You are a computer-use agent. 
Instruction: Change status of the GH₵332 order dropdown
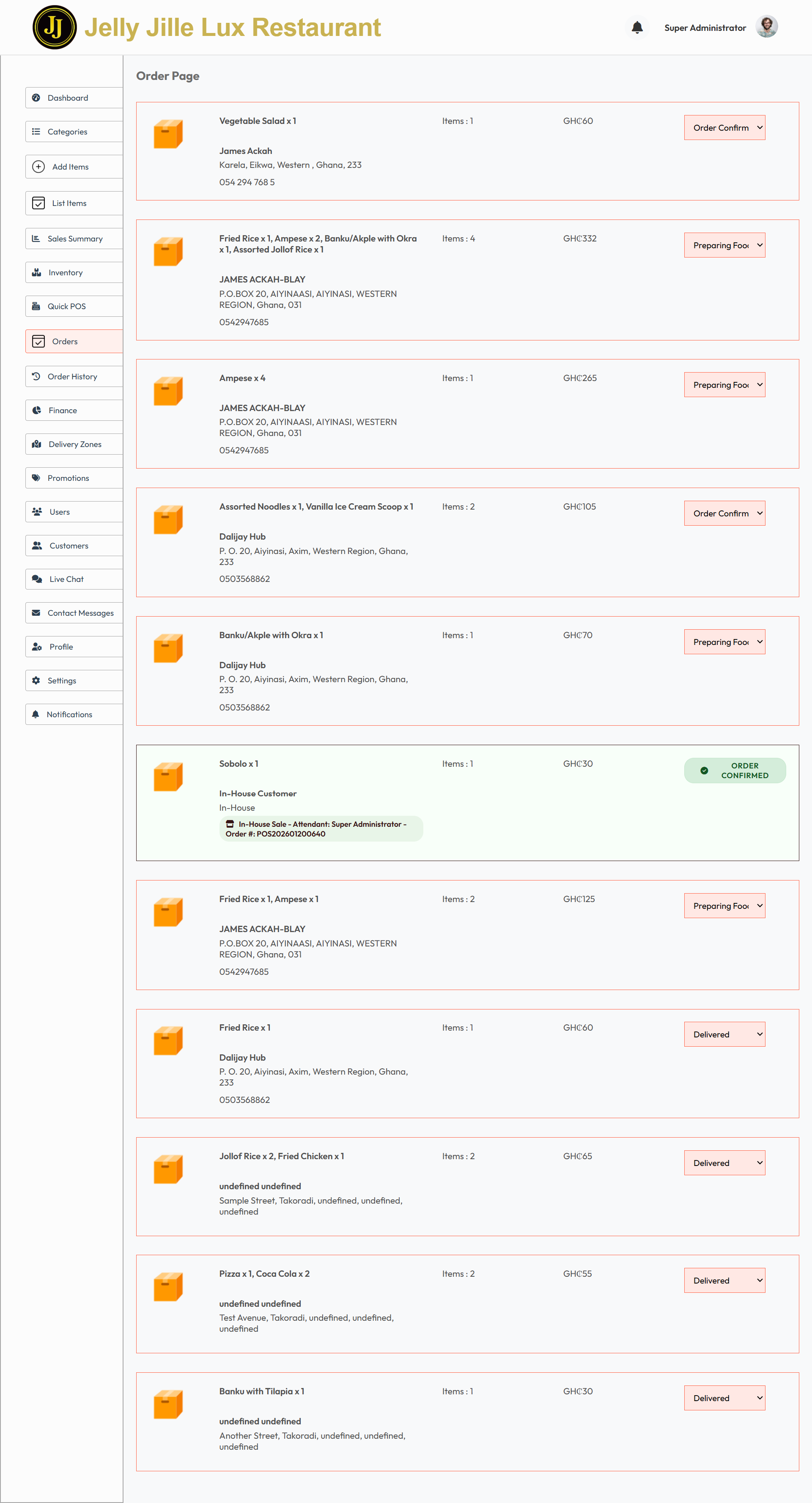coord(724,246)
